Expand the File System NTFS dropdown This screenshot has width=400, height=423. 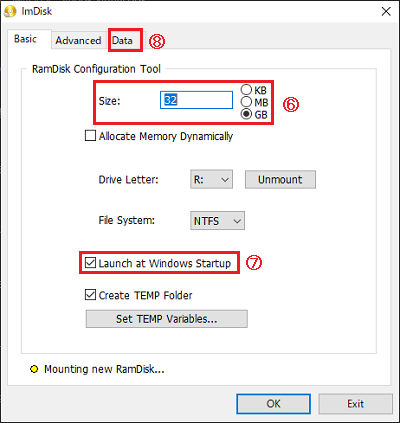pyautogui.click(x=217, y=221)
